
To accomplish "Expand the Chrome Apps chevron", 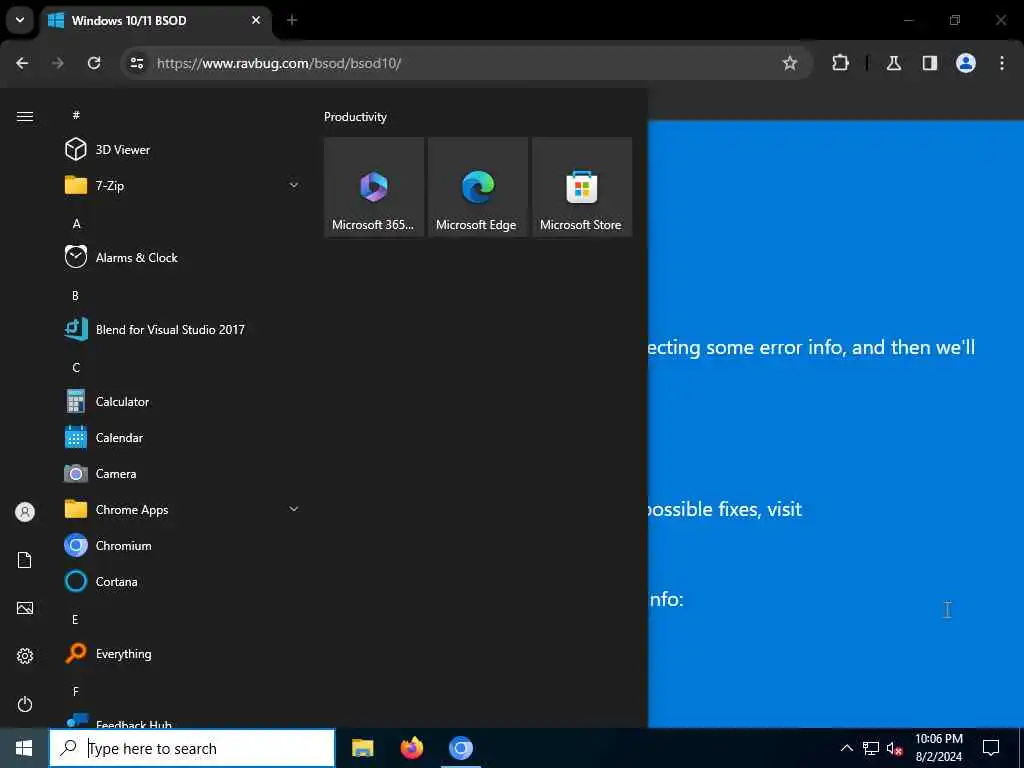I will tap(294, 509).
